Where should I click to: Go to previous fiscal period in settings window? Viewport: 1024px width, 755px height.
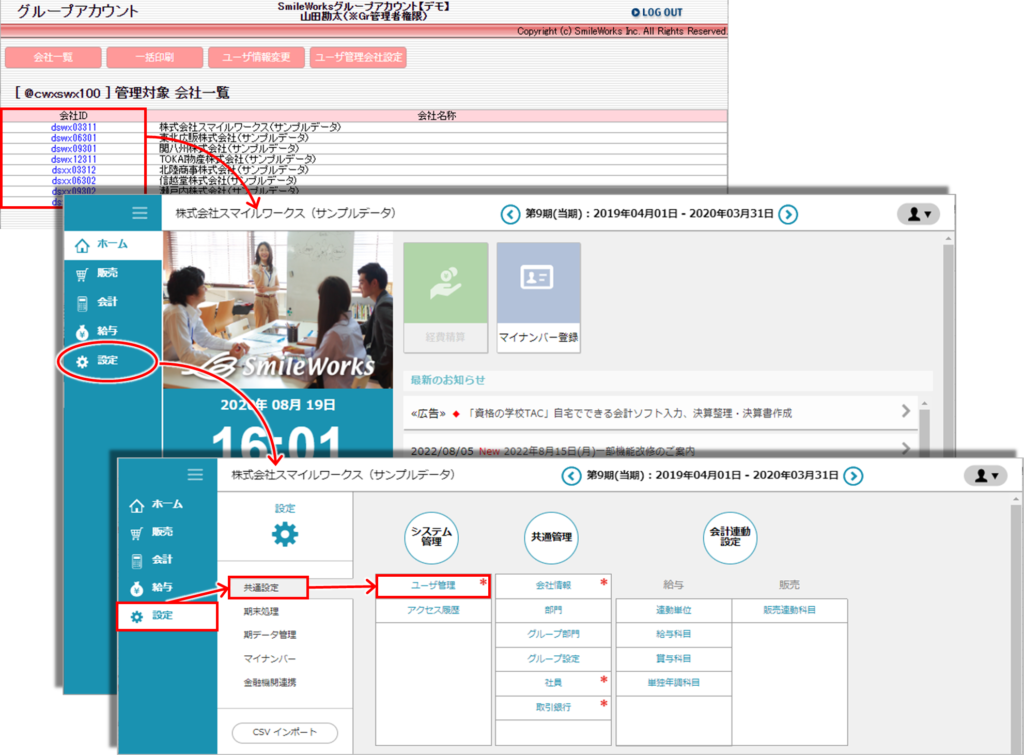[571, 475]
